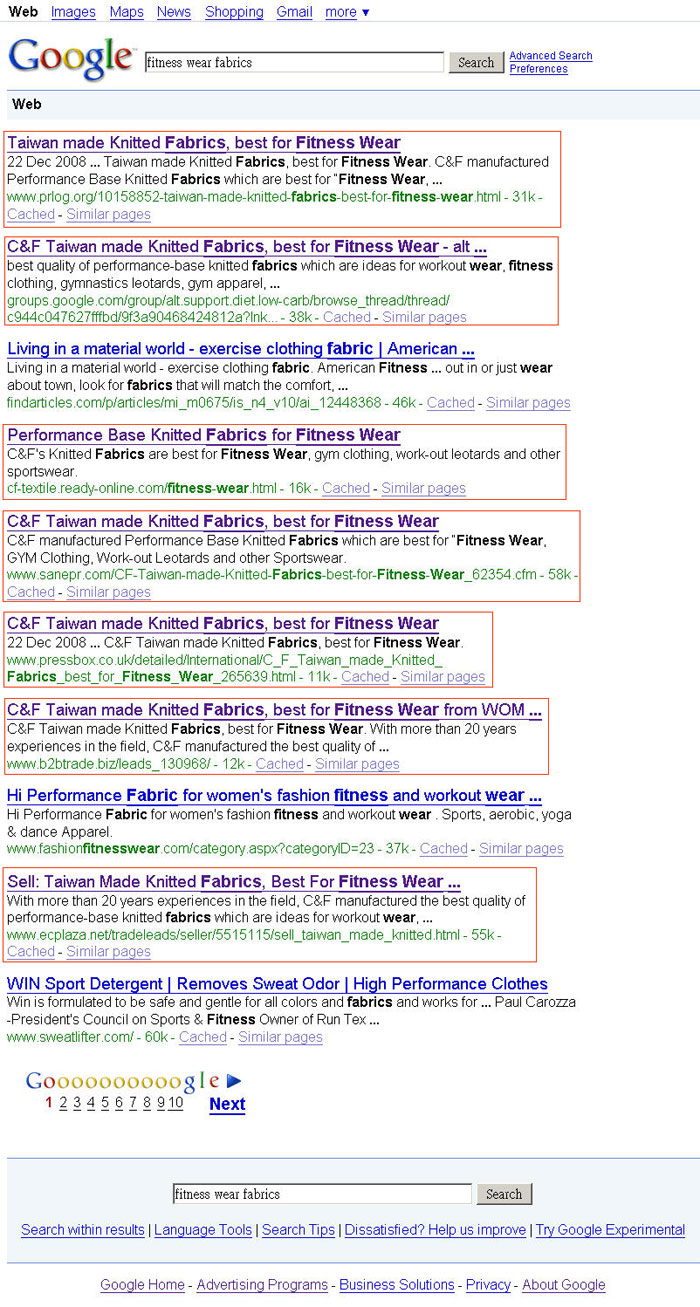The height and width of the screenshot is (1307, 700).
Task: Open Similar pages for the b2btrade.biz result
Action: (357, 764)
